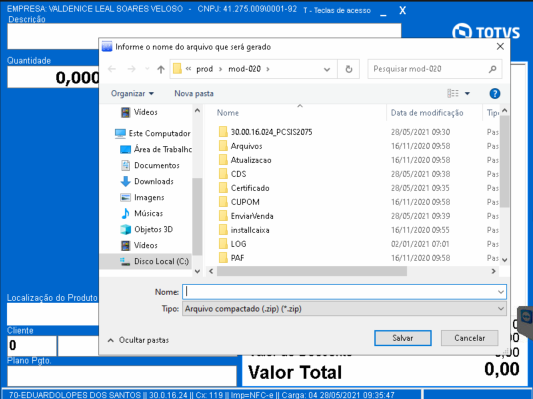
Task: Click the Quantidade field in TOTVS window
Action: coord(53,77)
